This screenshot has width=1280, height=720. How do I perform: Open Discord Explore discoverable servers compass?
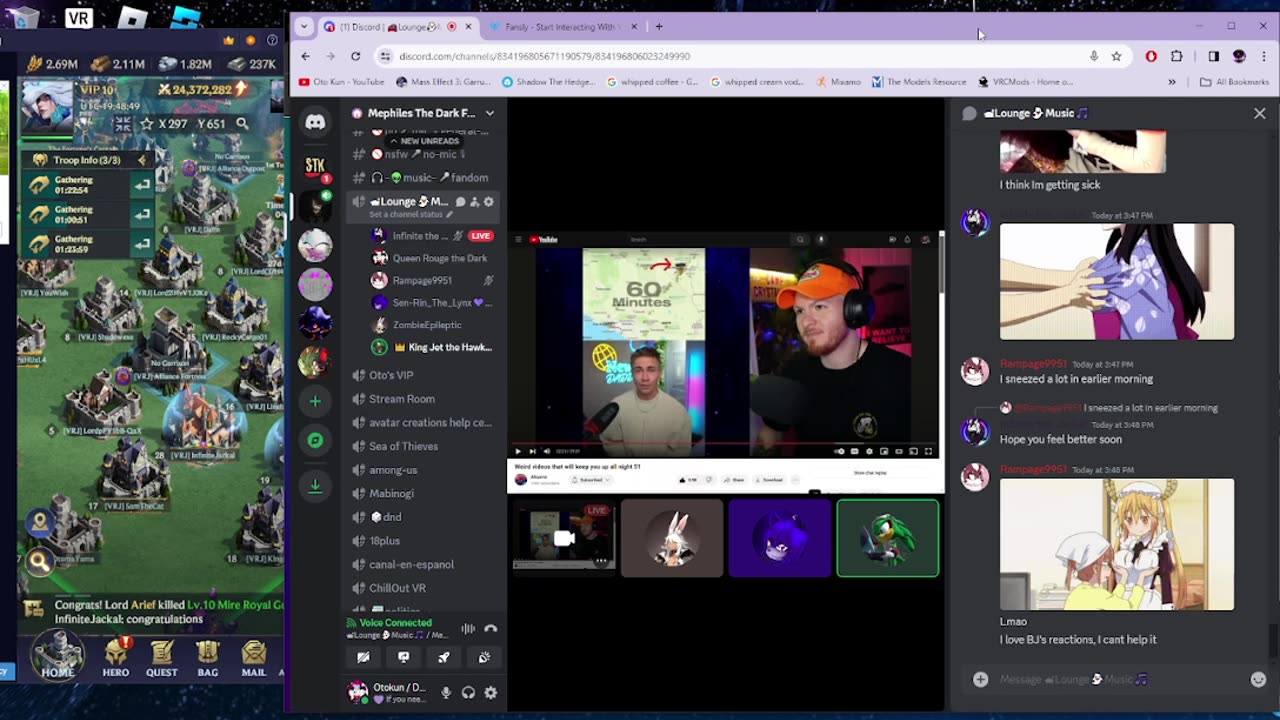[x=315, y=440]
